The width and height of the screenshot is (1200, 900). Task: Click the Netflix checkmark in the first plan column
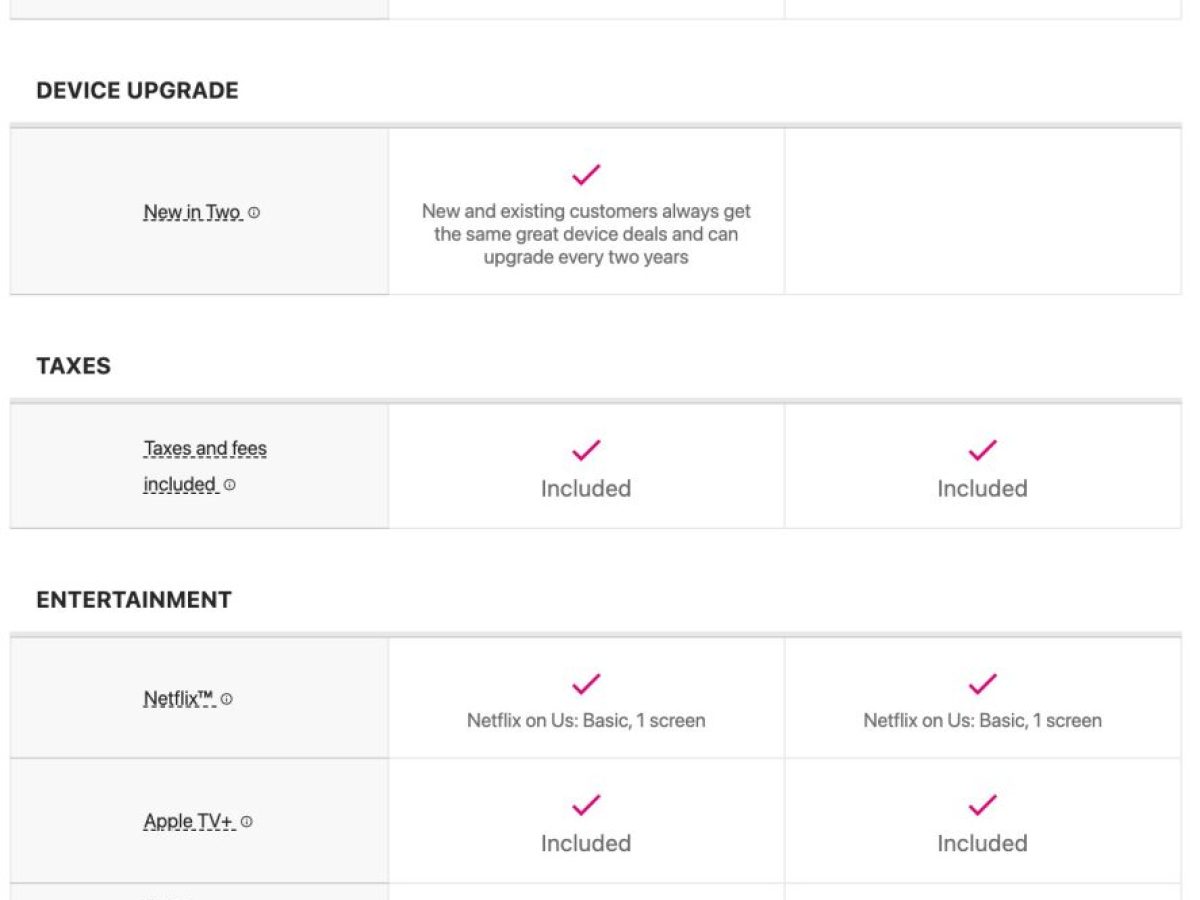[586, 684]
